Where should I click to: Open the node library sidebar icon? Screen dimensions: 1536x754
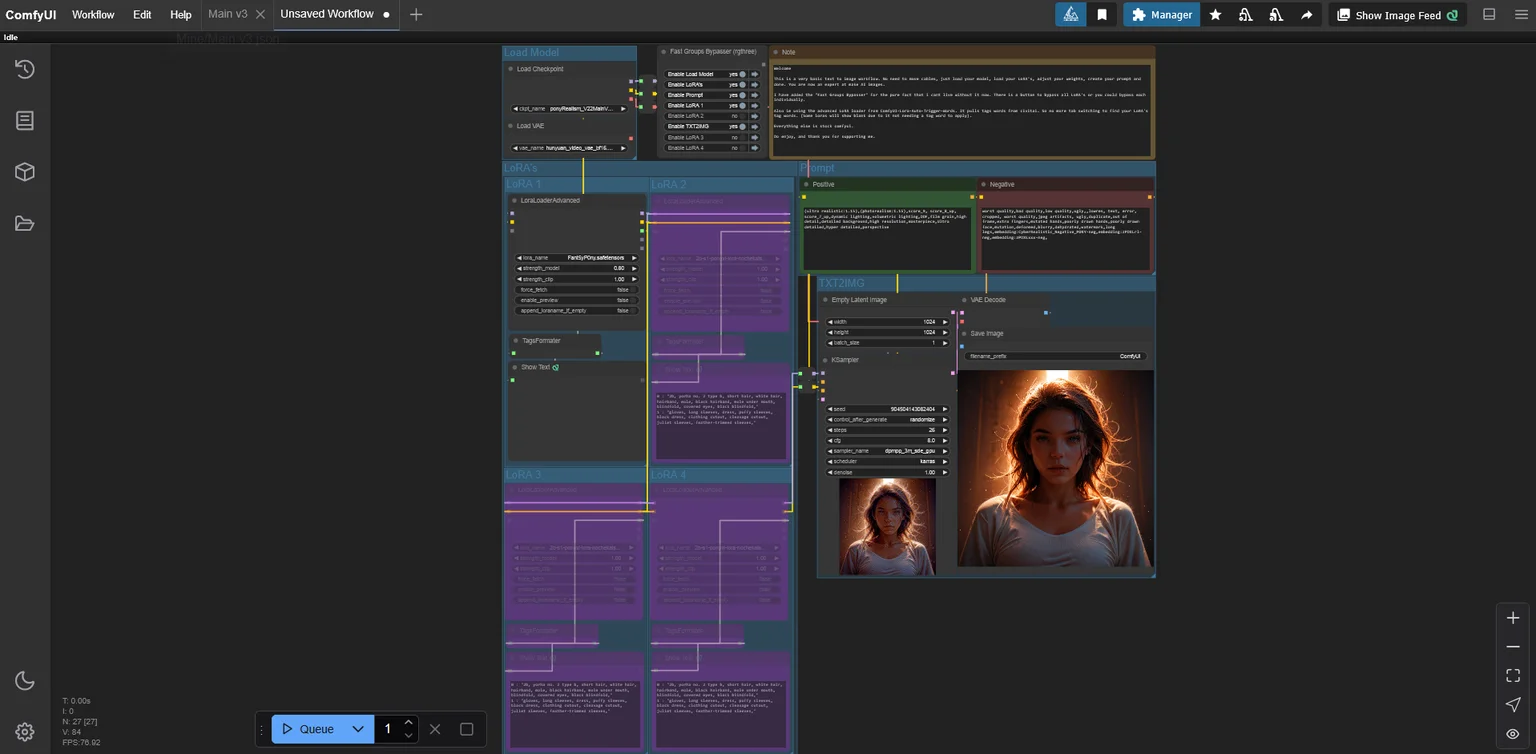click(x=25, y=120)
